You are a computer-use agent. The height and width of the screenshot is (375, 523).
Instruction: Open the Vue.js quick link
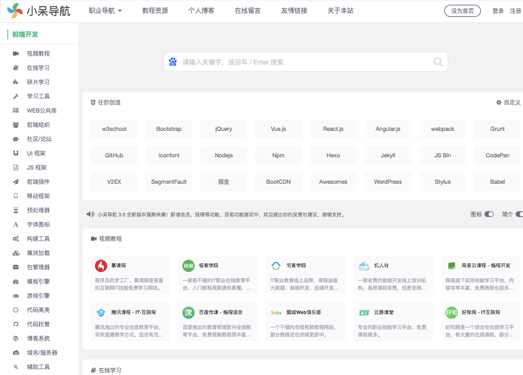(279, 129)
